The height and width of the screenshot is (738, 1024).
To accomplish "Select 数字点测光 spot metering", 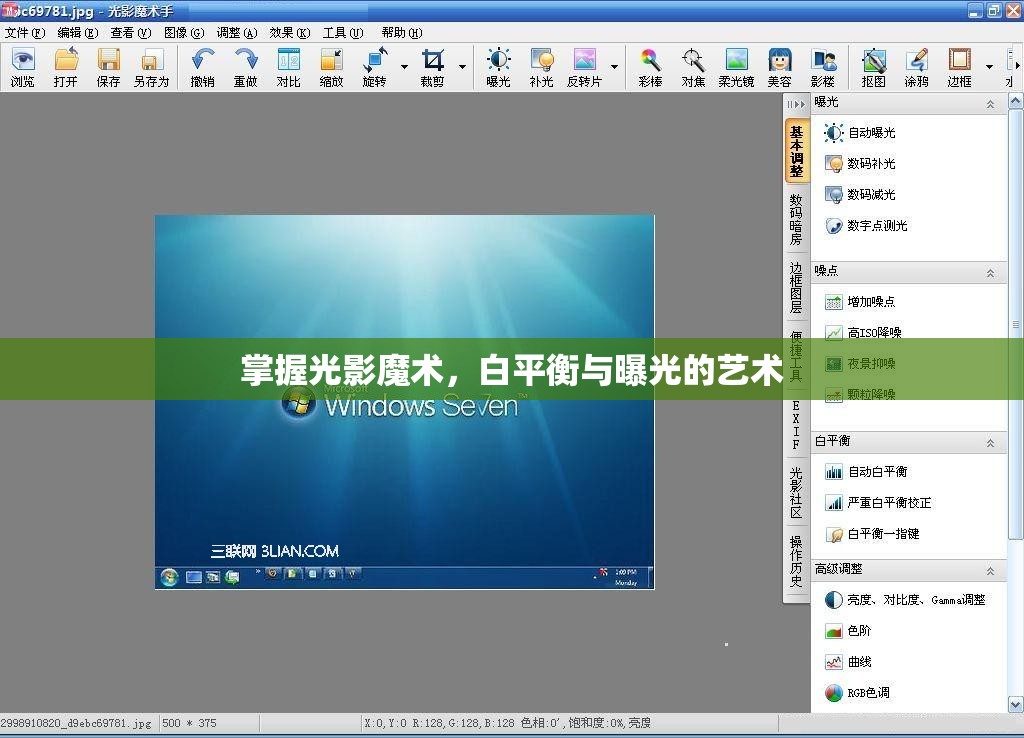I will coord(866,226).
